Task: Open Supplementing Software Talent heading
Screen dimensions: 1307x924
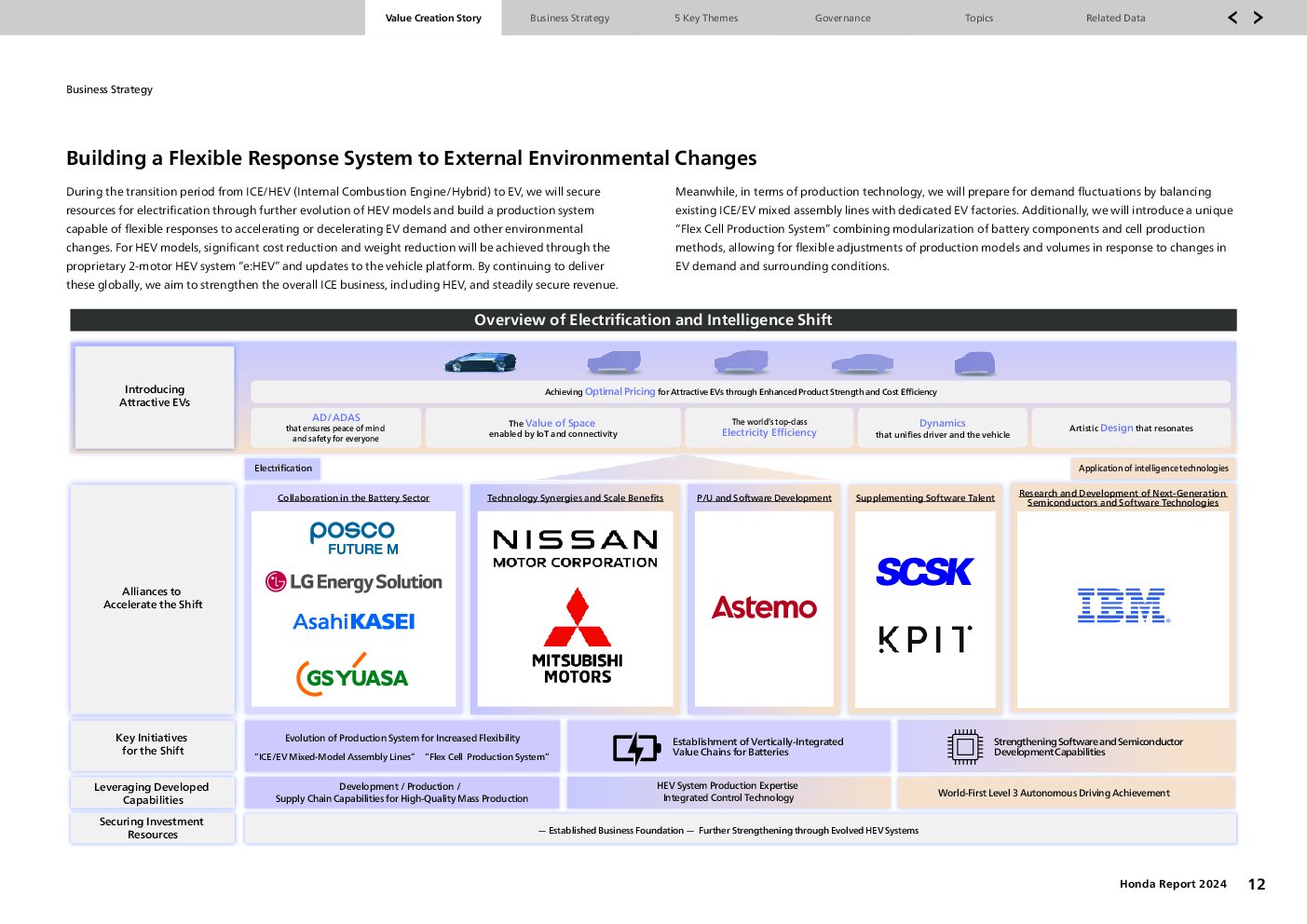Action: [x=925, y=497]
